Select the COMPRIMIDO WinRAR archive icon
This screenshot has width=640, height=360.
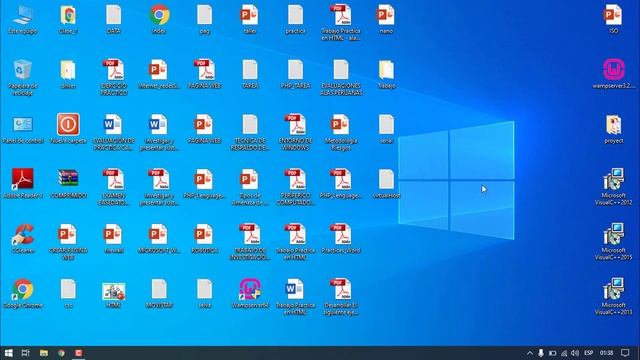click(x=68, y=184)
